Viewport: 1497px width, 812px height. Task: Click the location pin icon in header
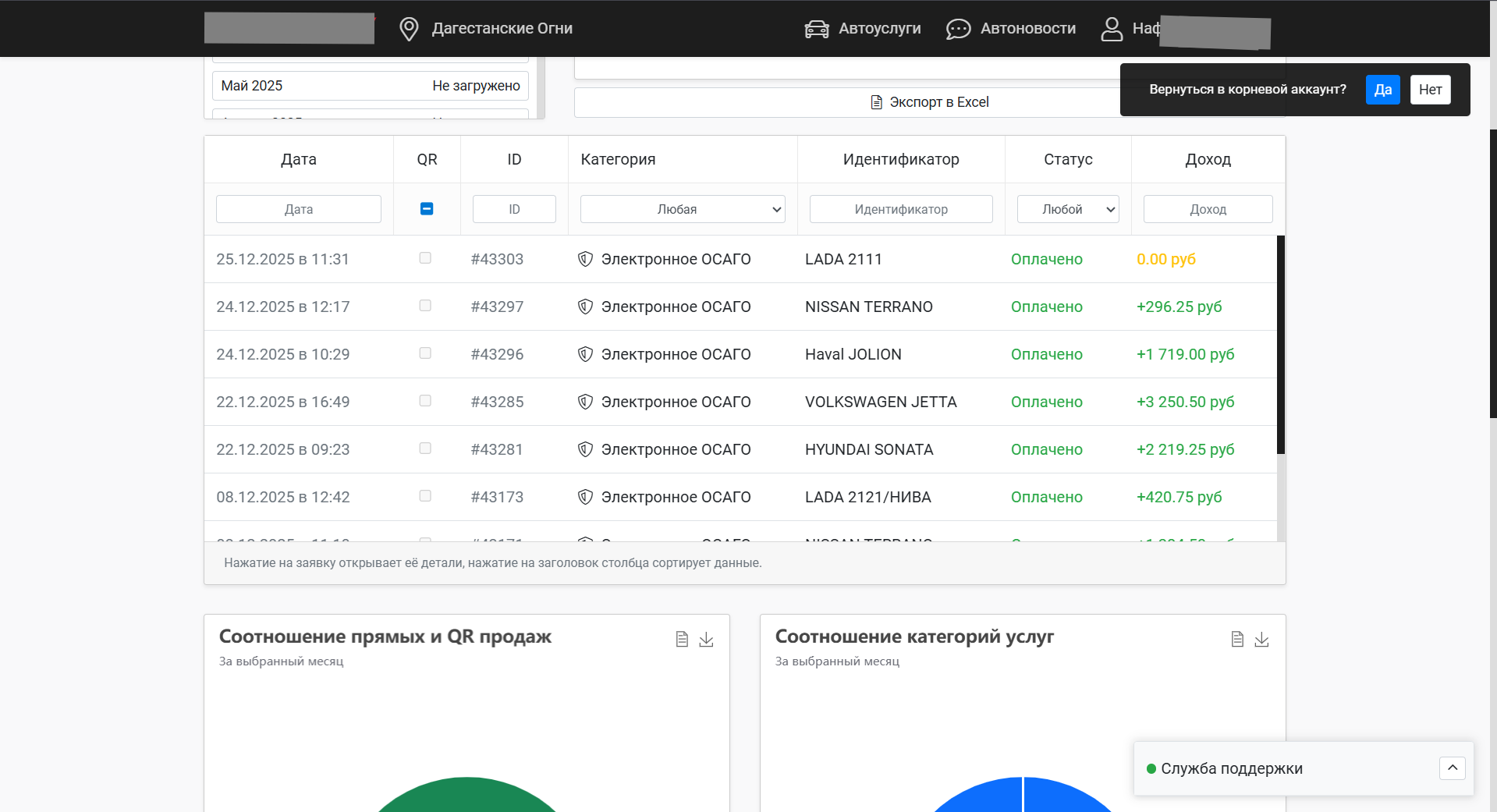click(409, 29)
